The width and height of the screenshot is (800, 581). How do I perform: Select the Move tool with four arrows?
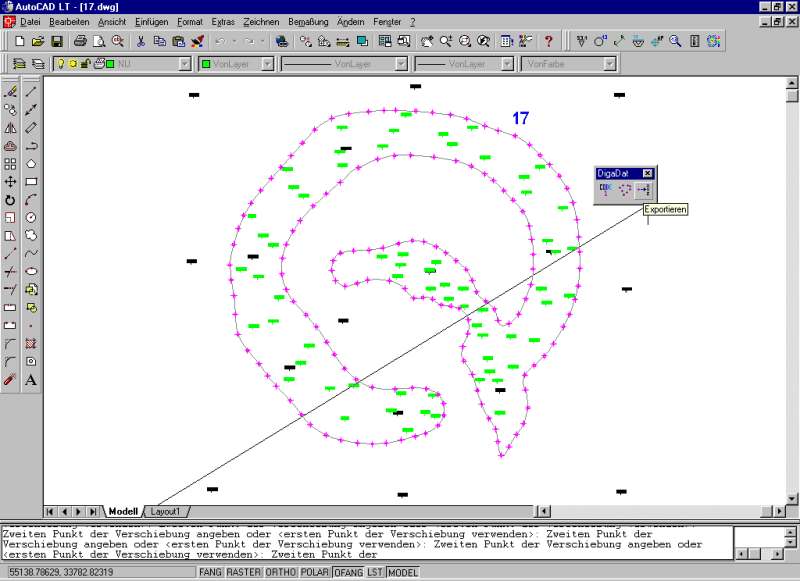(10, 181)
